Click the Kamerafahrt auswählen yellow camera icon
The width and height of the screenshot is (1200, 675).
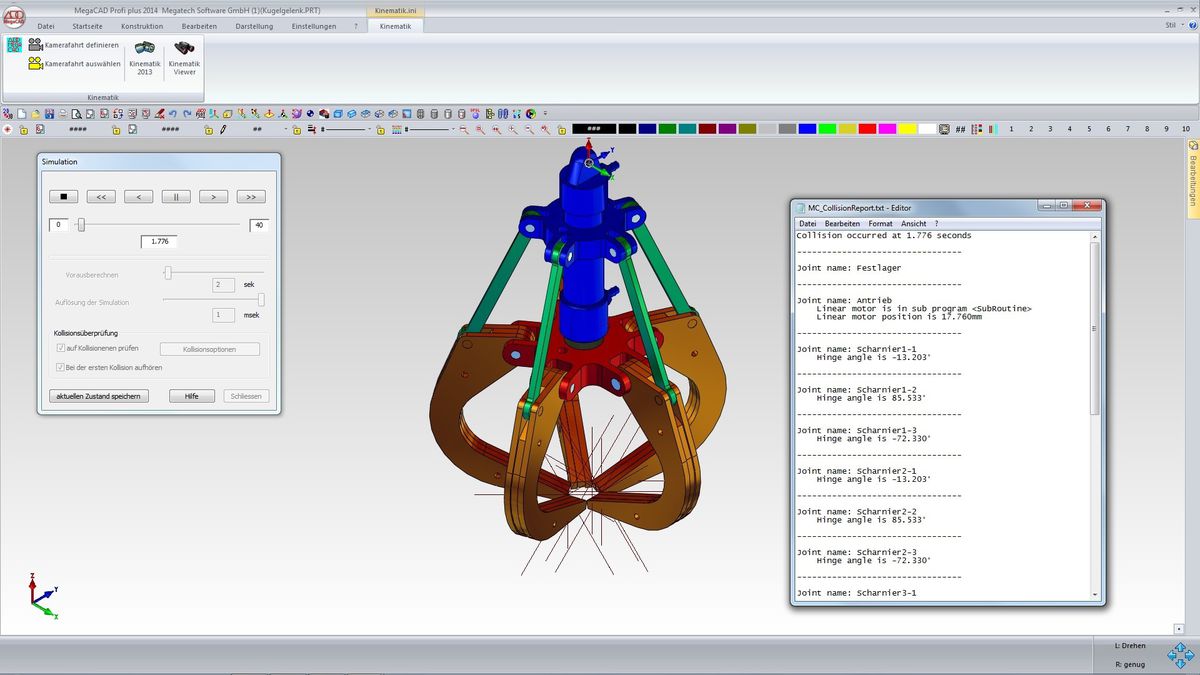click(x=36, y=64)
